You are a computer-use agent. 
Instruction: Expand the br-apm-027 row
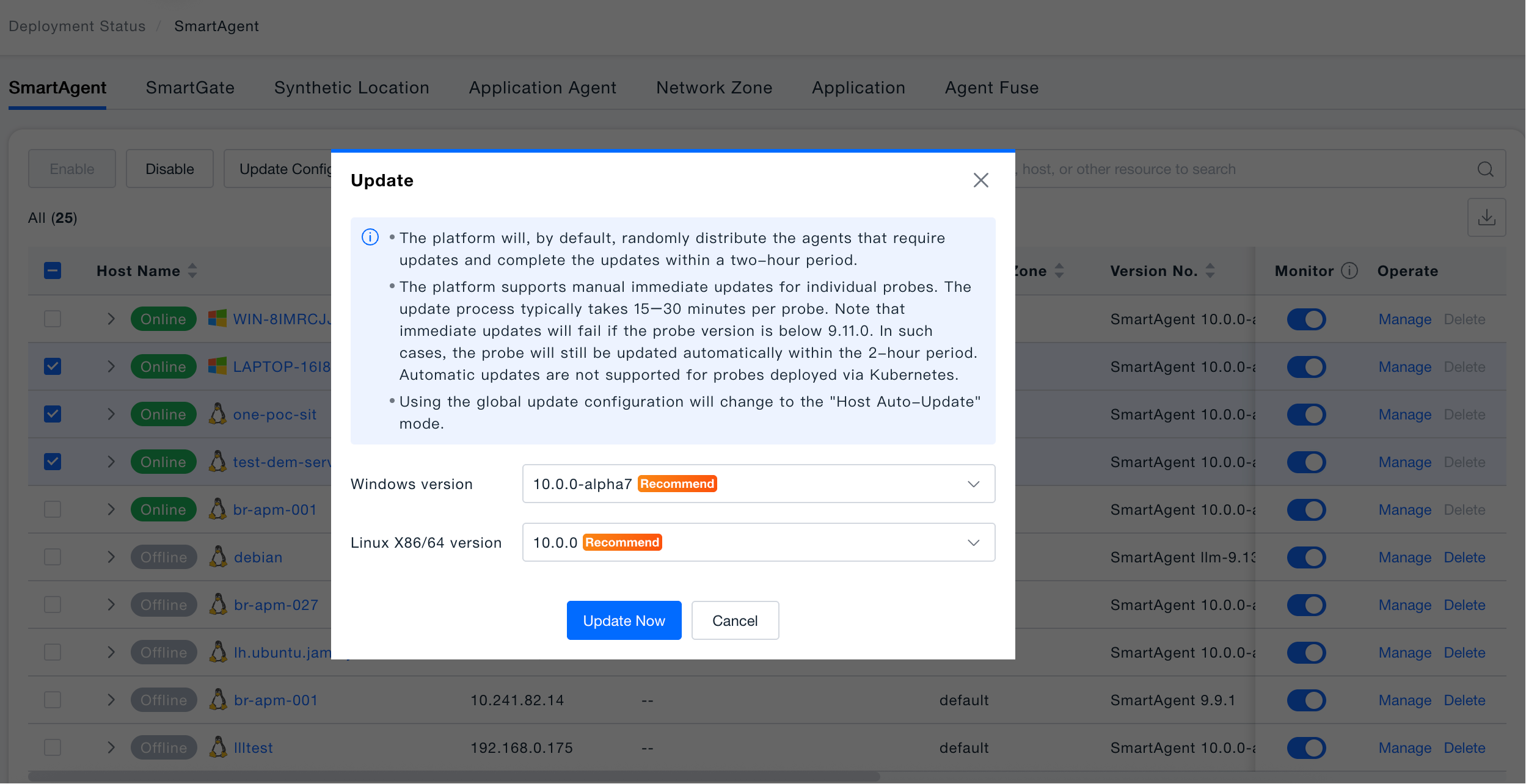point(111,604)
